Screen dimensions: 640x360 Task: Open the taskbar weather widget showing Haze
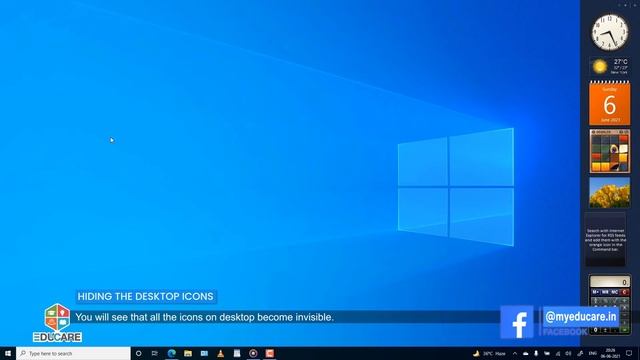pos(489,353)
